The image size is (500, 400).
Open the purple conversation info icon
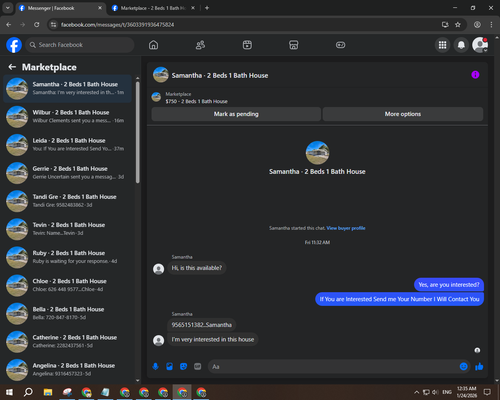coord(475,75)
